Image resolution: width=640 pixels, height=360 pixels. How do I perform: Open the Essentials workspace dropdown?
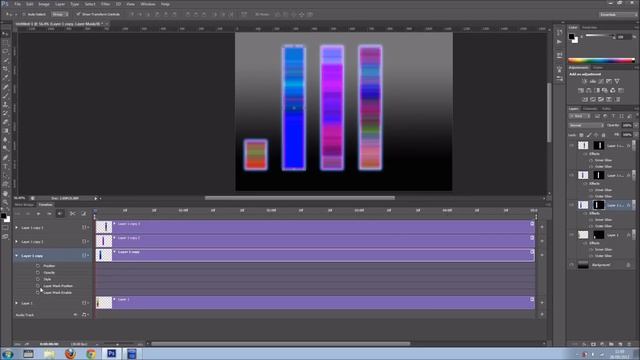(x=617, y=14)
